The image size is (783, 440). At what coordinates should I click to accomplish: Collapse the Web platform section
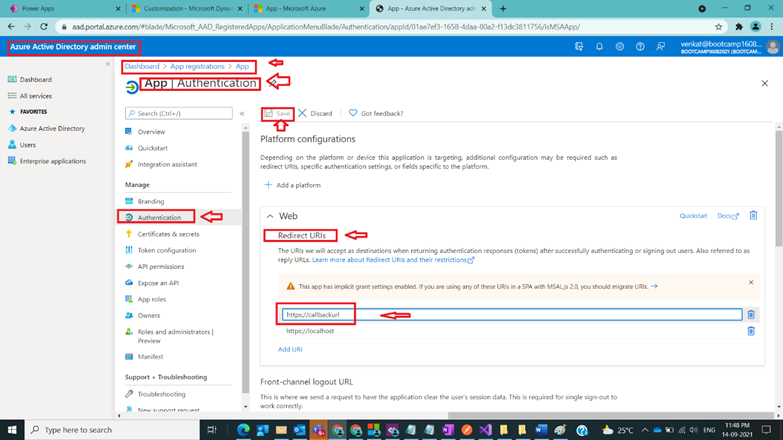point(270,216)
